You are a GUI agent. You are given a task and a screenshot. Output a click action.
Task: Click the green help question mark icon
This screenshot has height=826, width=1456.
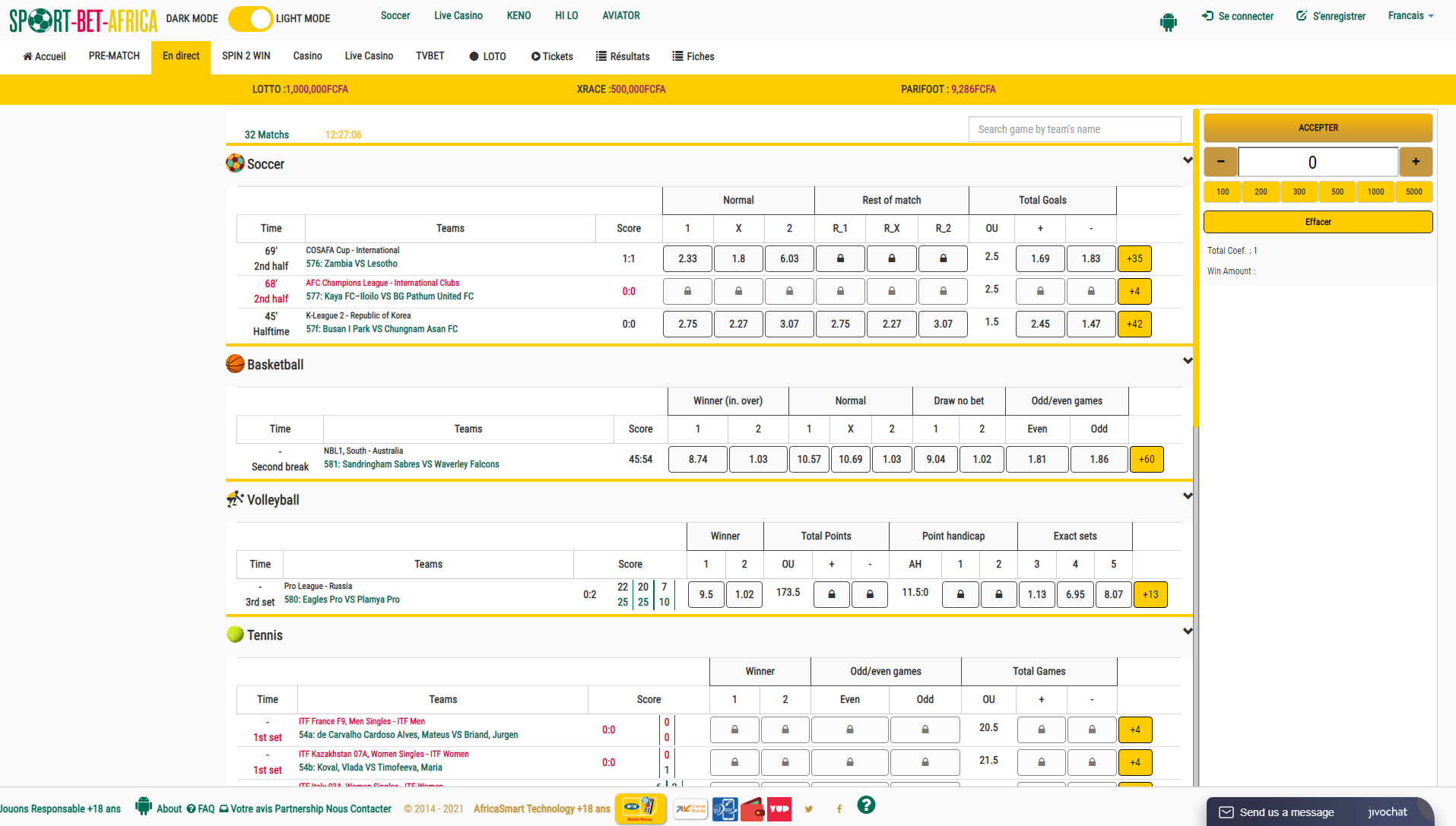pos(865,805)
